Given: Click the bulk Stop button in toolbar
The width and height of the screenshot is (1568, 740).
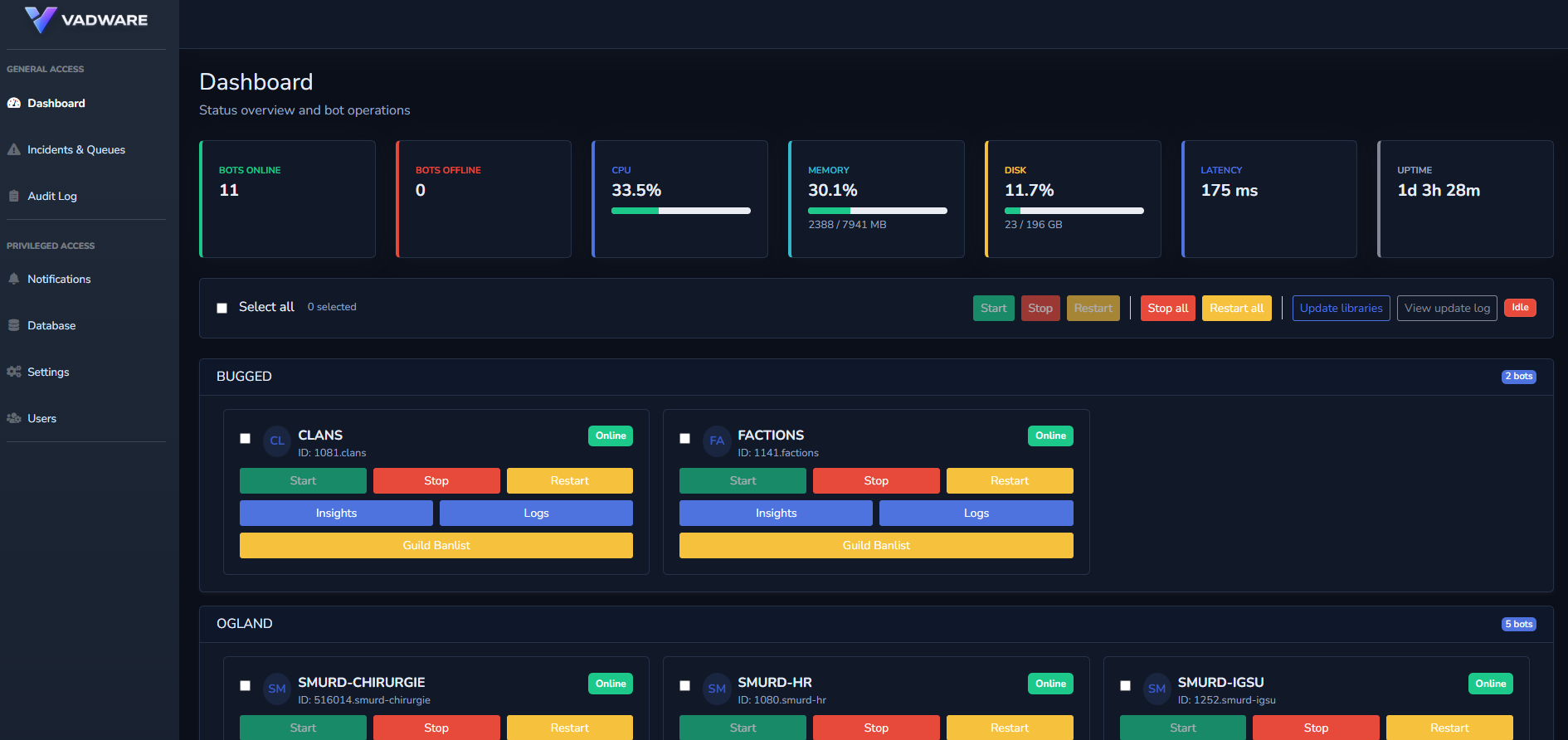Looking at the screenshot, I should pos(1040,308).
